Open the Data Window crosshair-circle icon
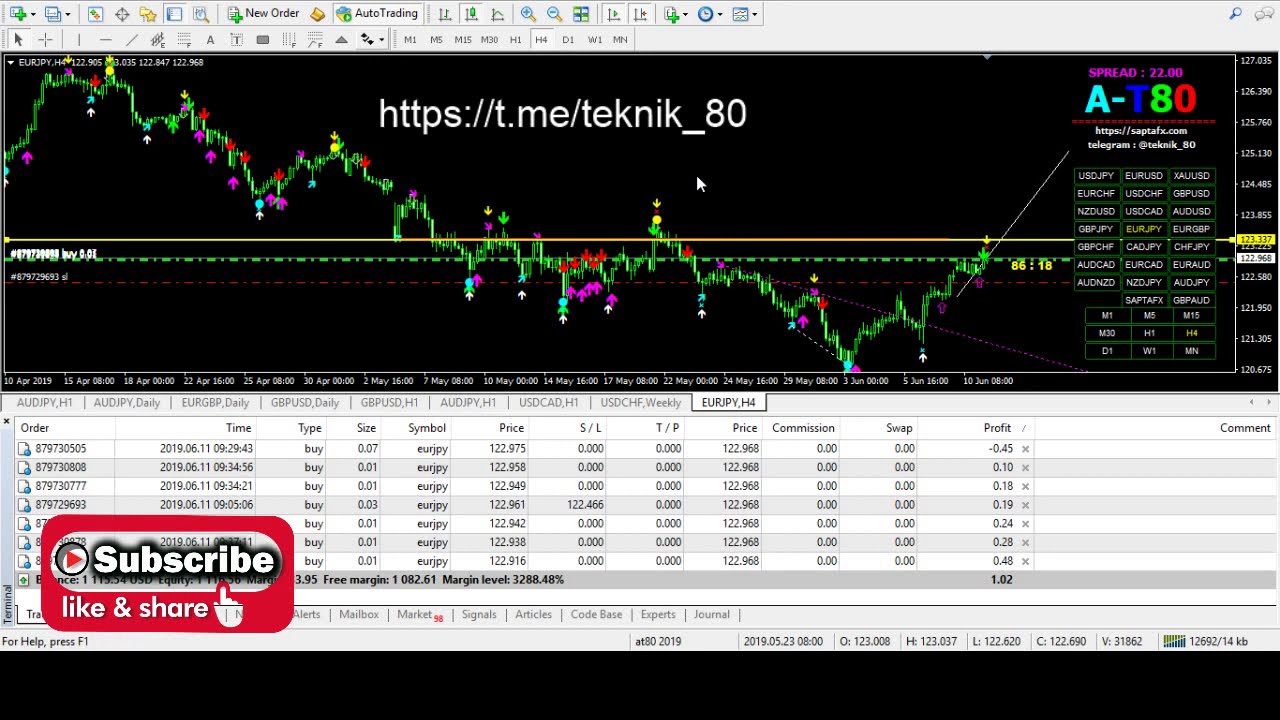Screen dimensions: 1280x720 click(x=122, y=14)
